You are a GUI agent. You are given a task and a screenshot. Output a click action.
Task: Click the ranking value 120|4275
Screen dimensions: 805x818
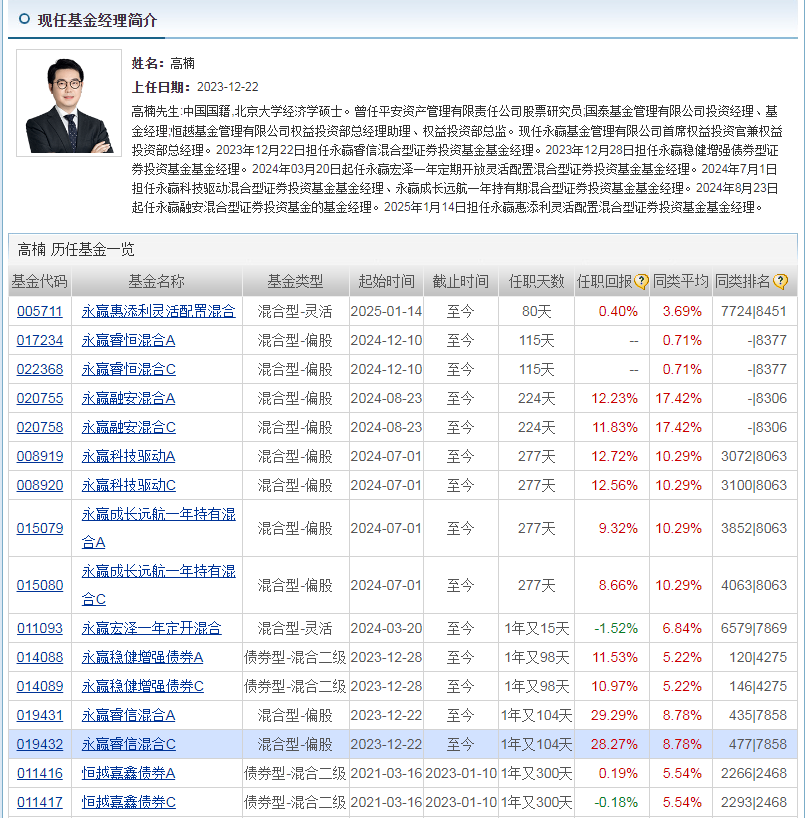tap(758, 657)
